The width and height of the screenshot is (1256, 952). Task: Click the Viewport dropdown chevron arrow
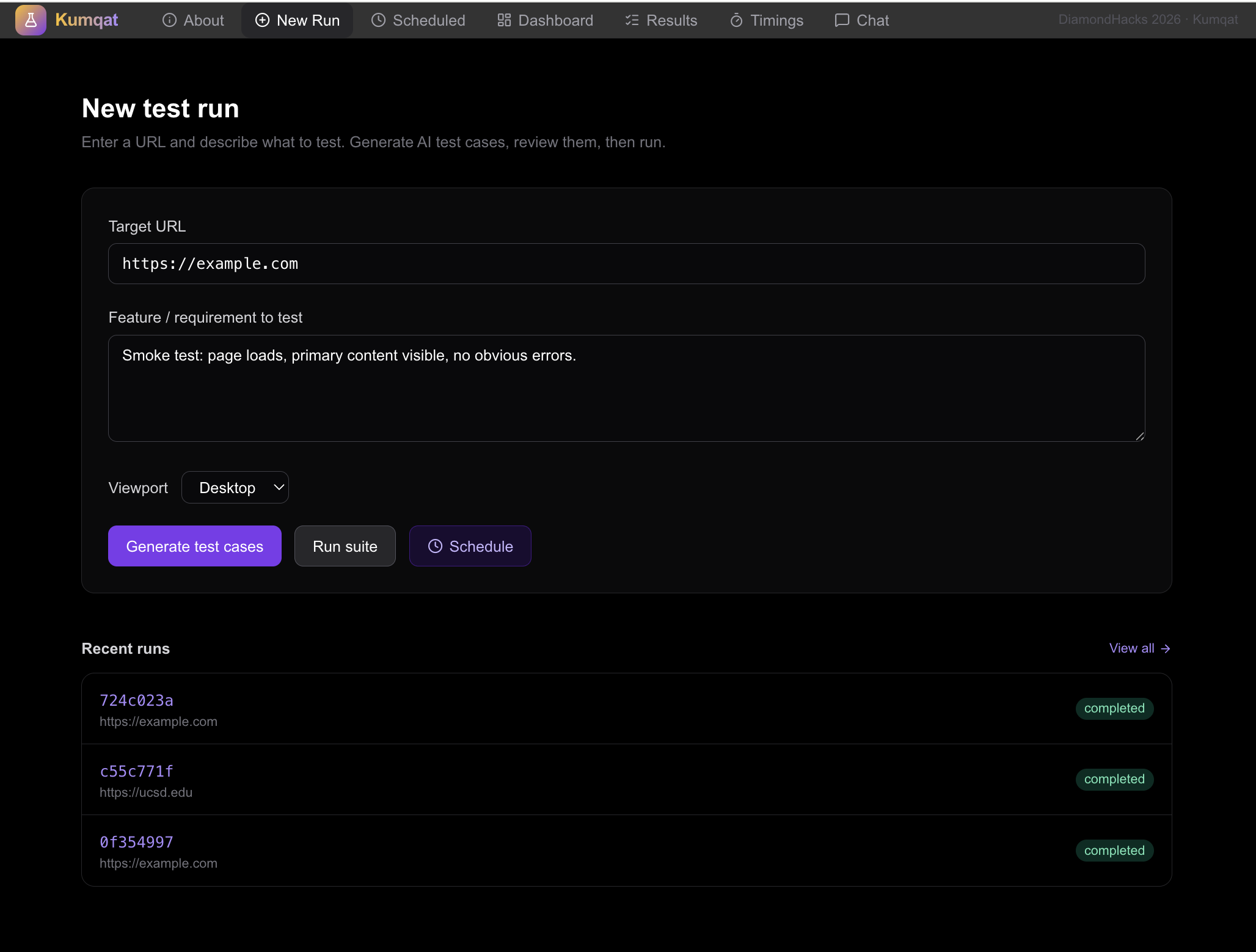point(279,488)
